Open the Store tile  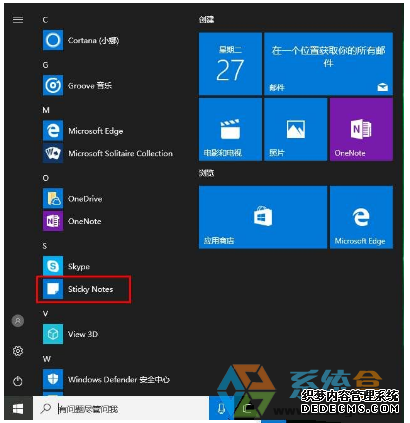[x=263, y=217]
